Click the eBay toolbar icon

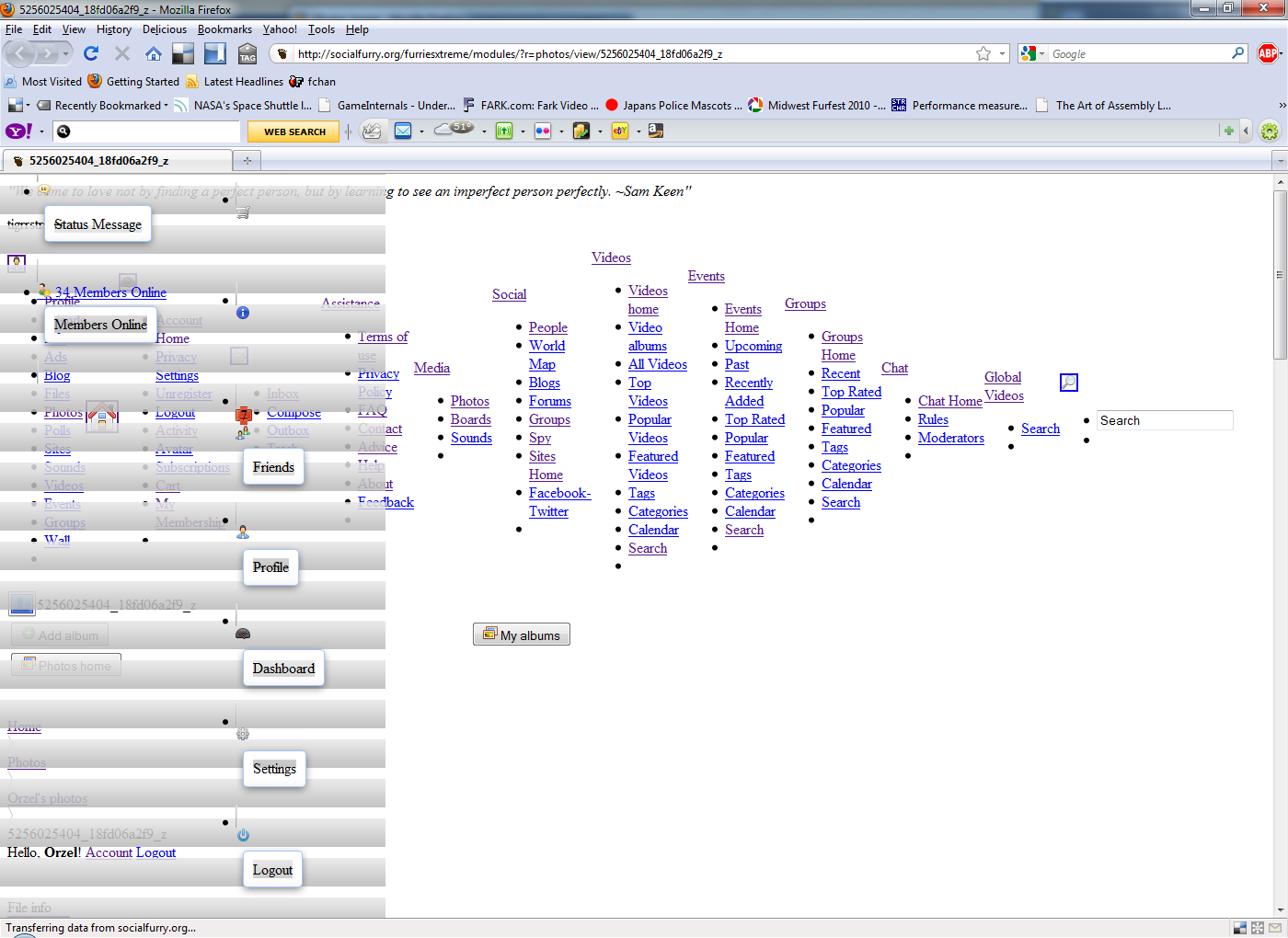point(620,131)
